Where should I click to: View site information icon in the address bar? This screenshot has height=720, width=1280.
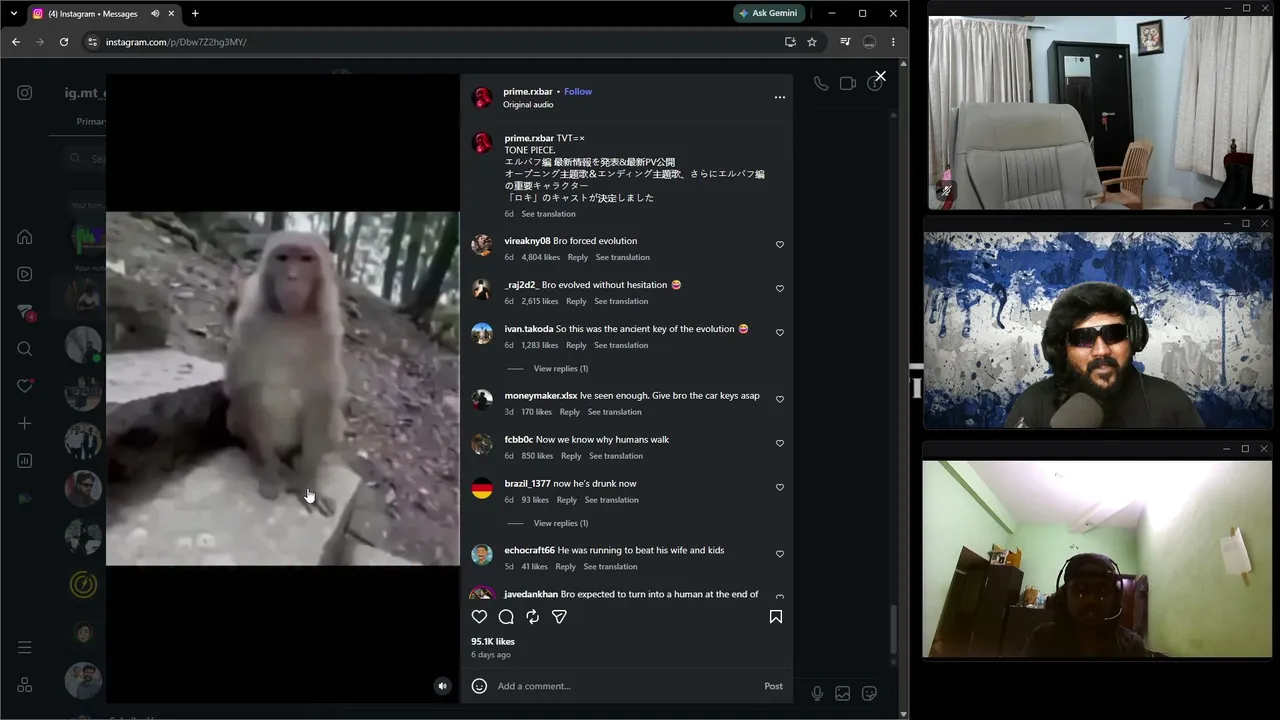[x=92, y=42]
